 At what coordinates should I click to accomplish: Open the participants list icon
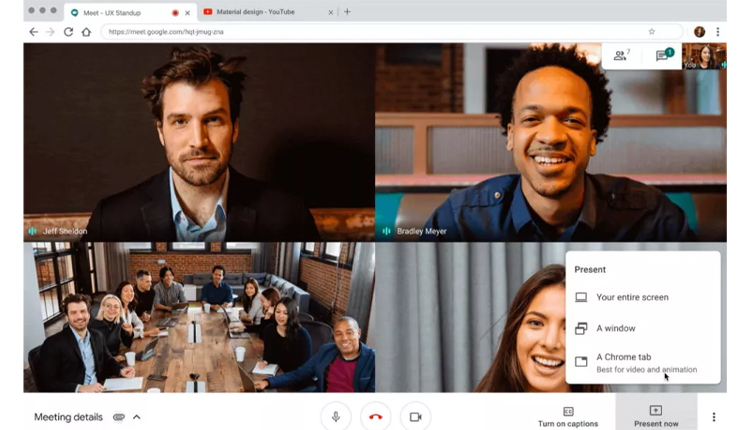[621, 56]
